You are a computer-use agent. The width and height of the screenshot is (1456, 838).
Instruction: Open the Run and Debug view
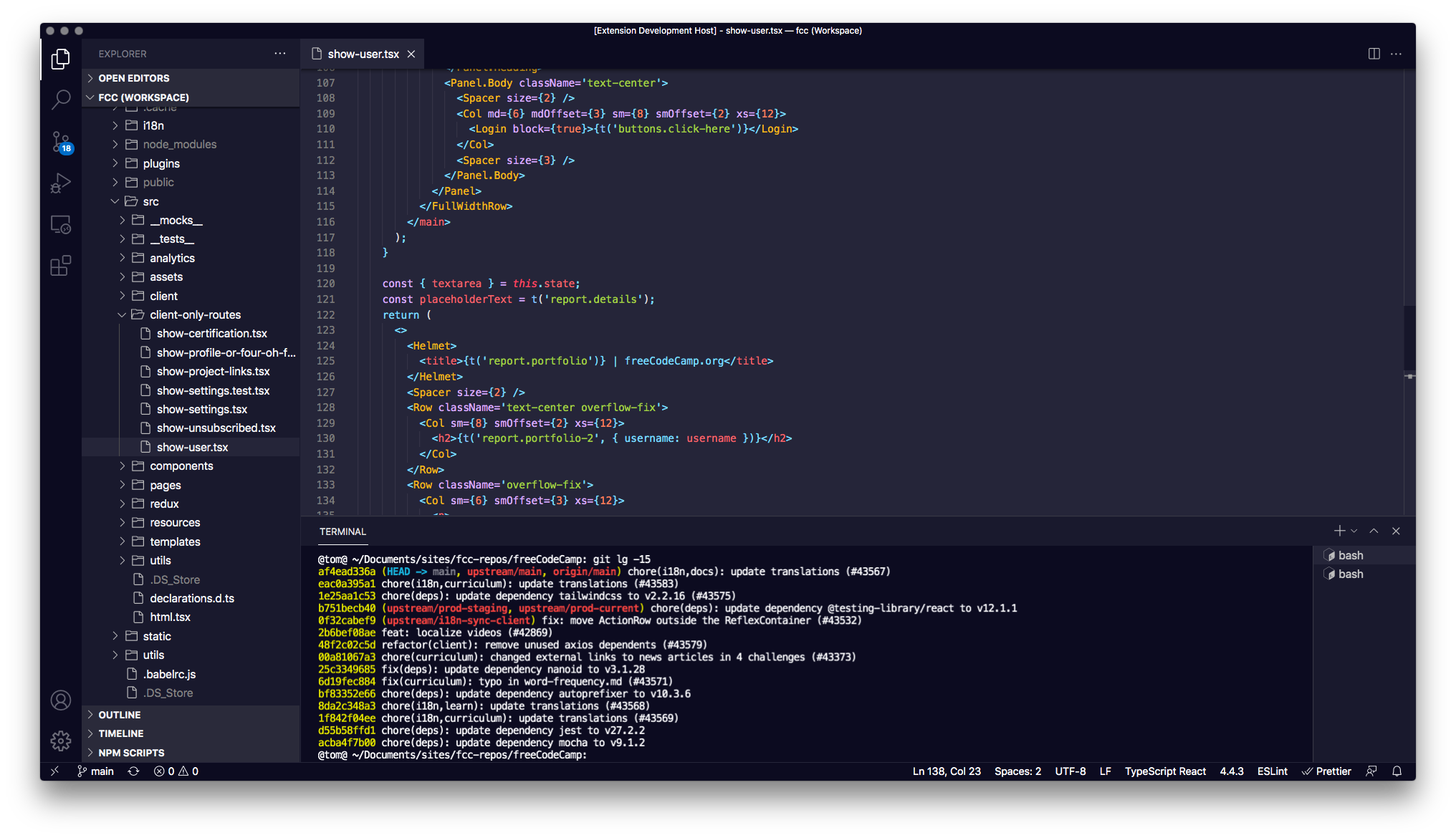(61, 183)
